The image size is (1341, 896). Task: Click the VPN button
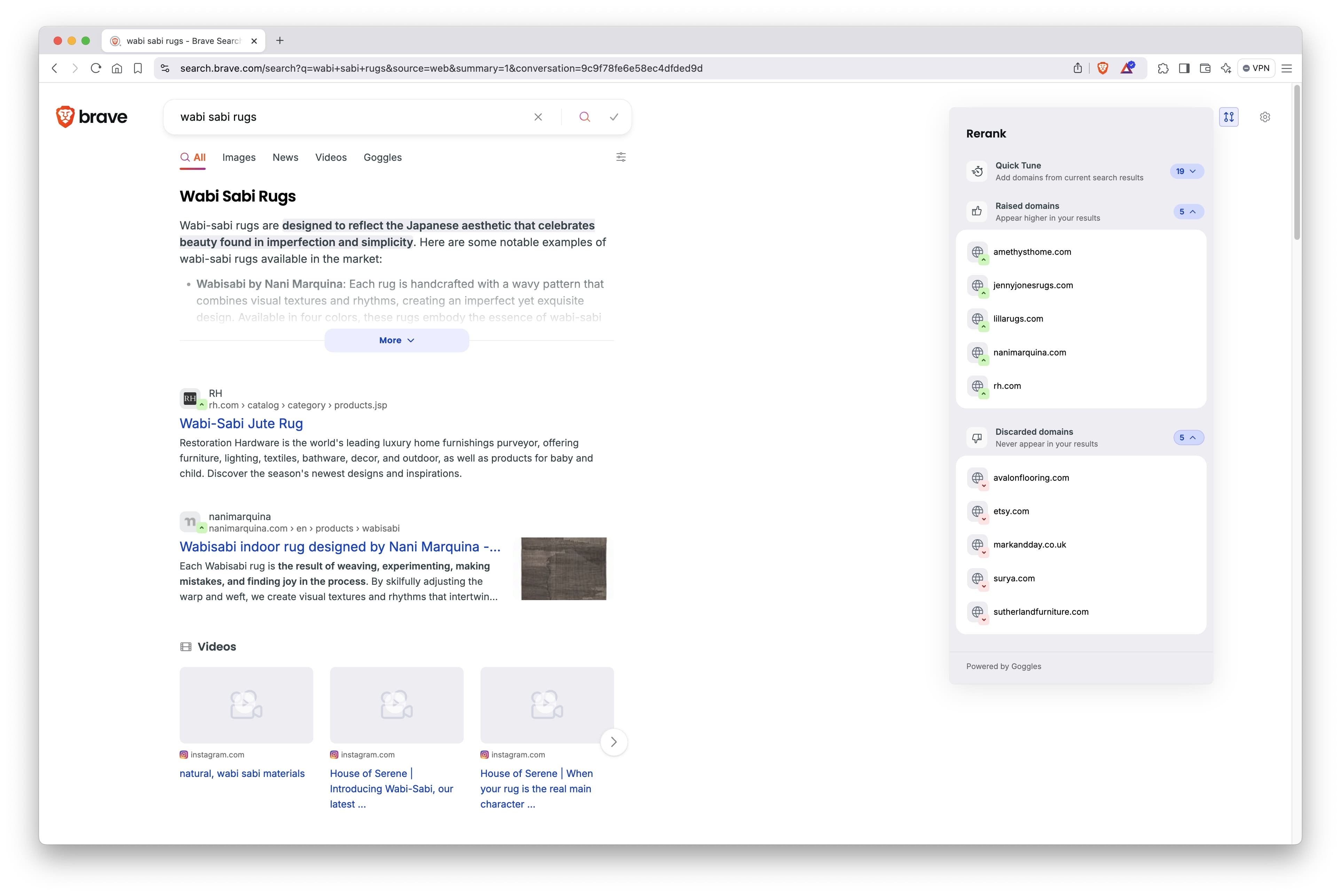1256,69
